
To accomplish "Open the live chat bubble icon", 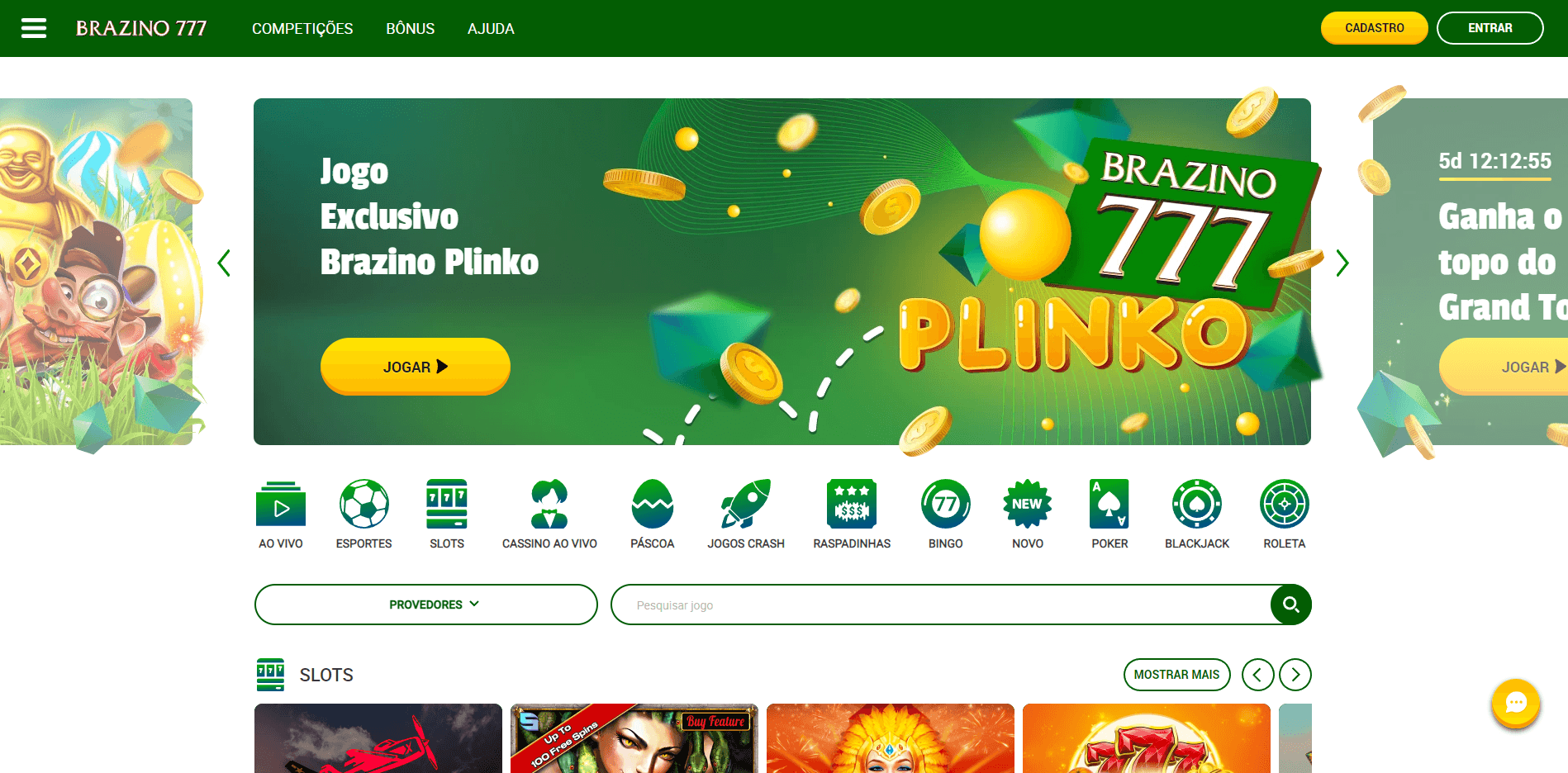I will click(x=1516, y=703).
